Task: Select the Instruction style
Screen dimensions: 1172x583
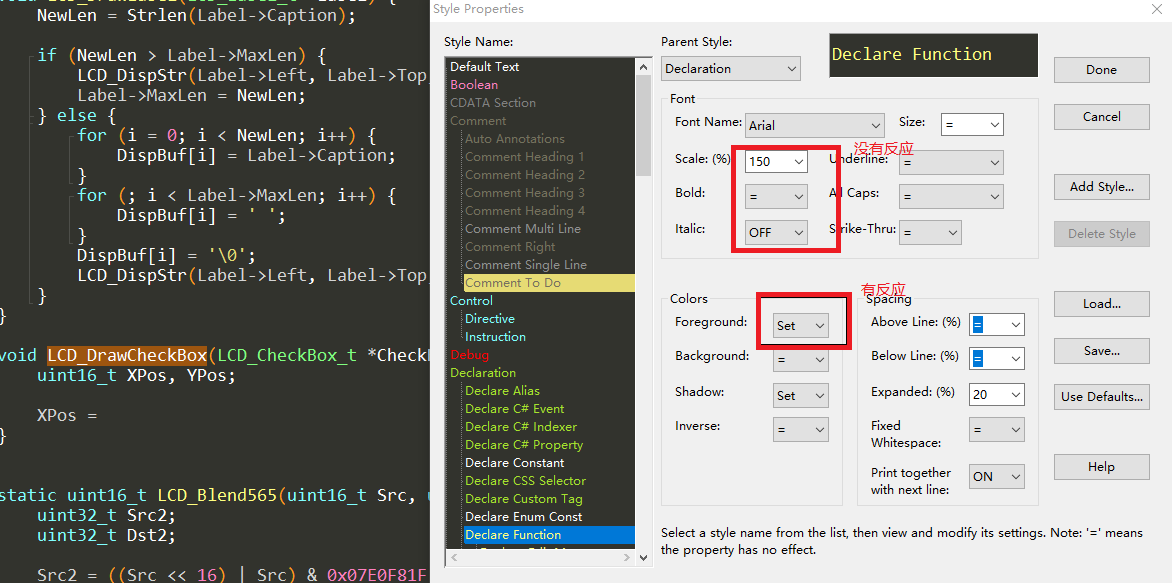Action: (x=495, y=336)
